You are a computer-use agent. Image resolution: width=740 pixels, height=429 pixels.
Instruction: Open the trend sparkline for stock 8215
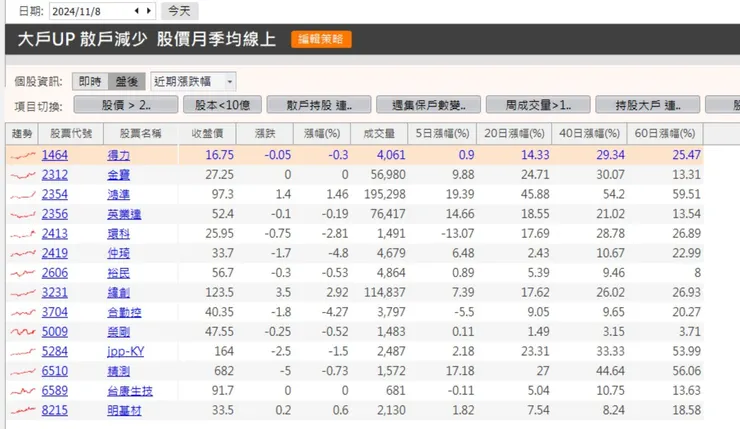pyautogui.click(x=23, y=411)
